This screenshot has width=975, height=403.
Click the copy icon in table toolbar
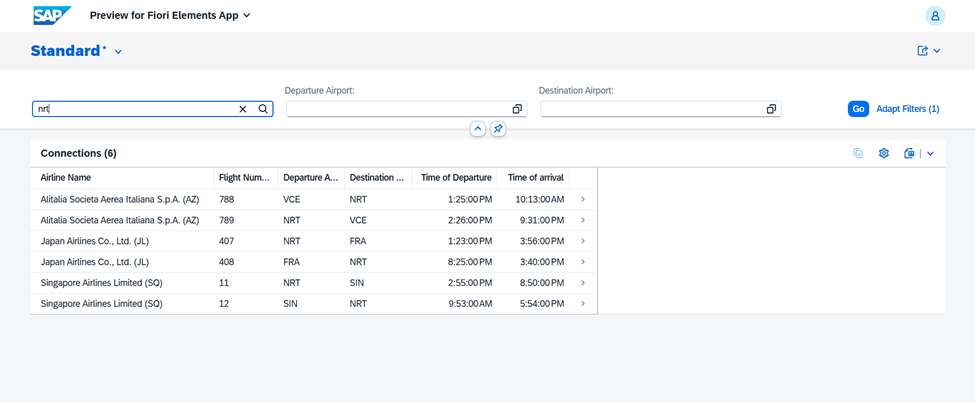(x=858, y=154)
